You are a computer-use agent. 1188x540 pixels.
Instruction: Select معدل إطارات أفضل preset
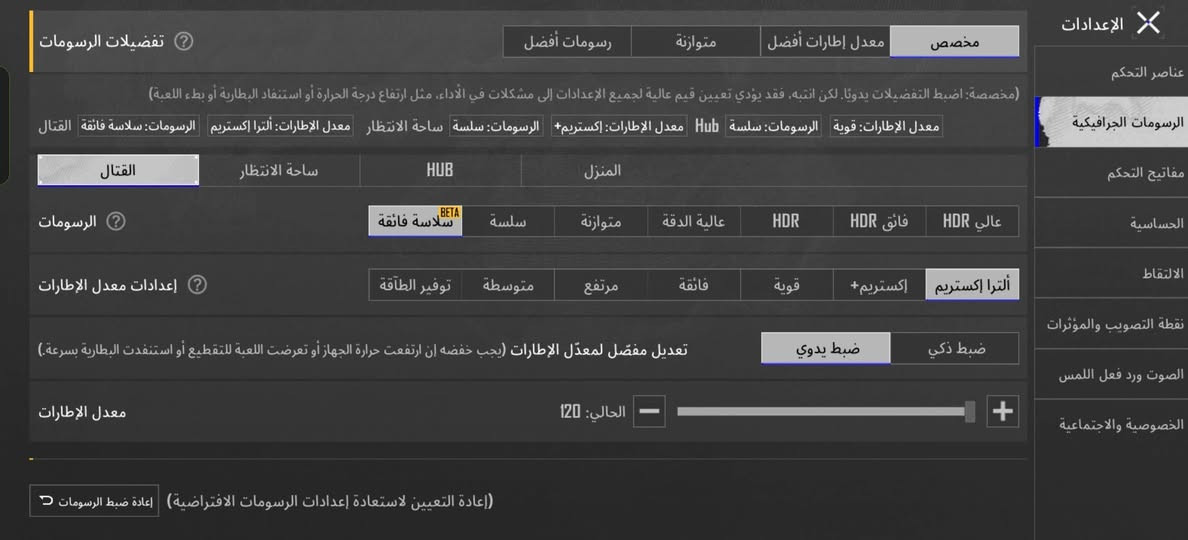pyautogui.click(x=825, y=42)
